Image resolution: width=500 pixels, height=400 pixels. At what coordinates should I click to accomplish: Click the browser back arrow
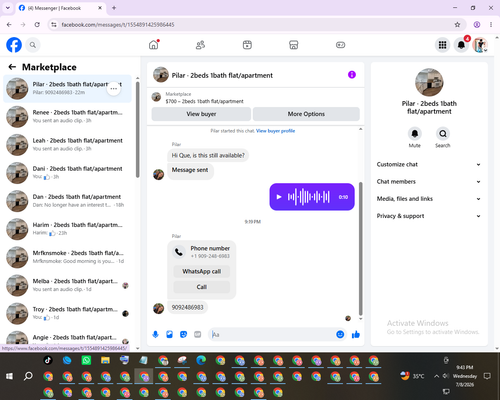coord(9,25)
